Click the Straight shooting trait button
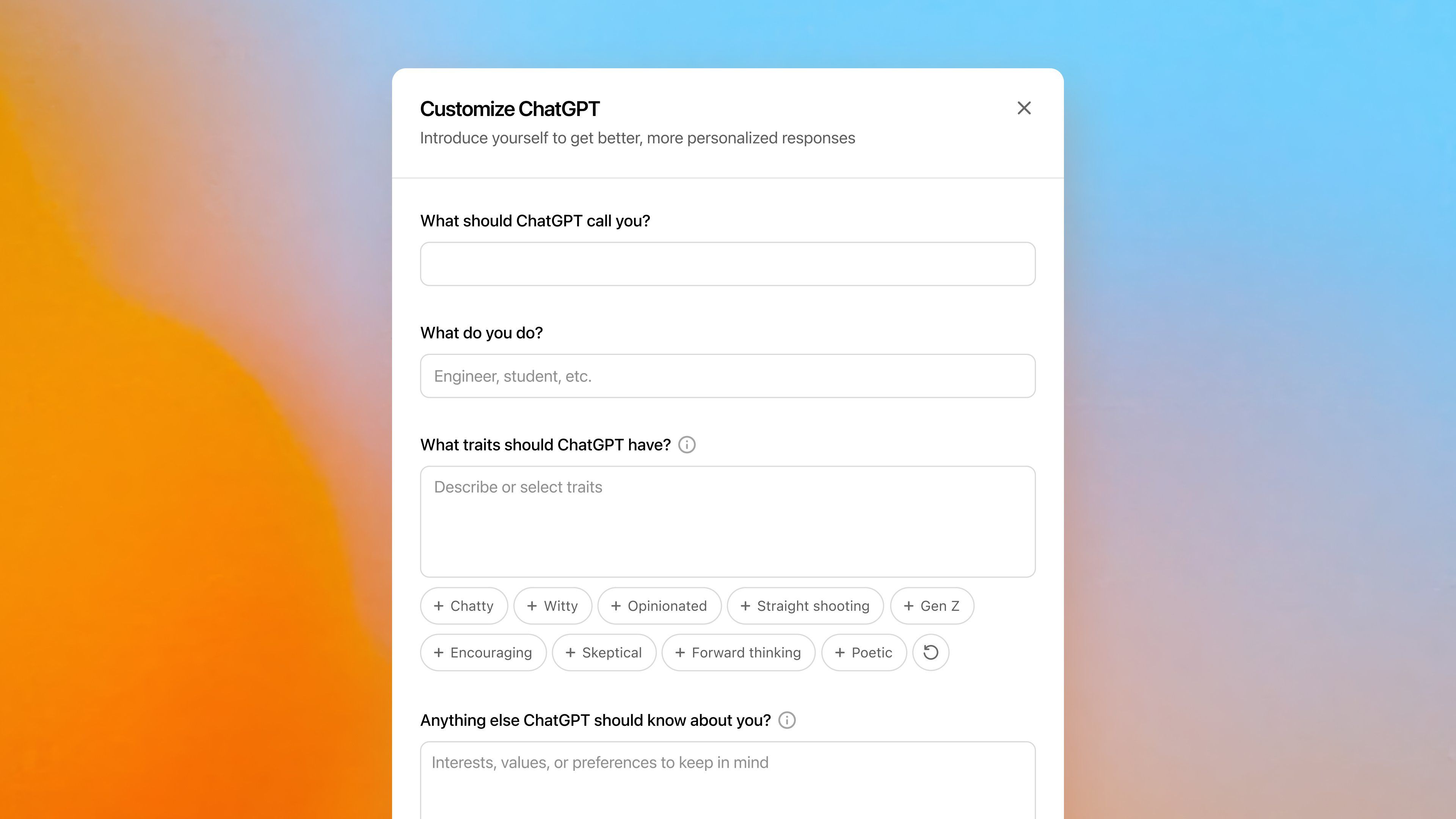Image resolution: width=1456 pixels, height=819 pixels. 805,605
